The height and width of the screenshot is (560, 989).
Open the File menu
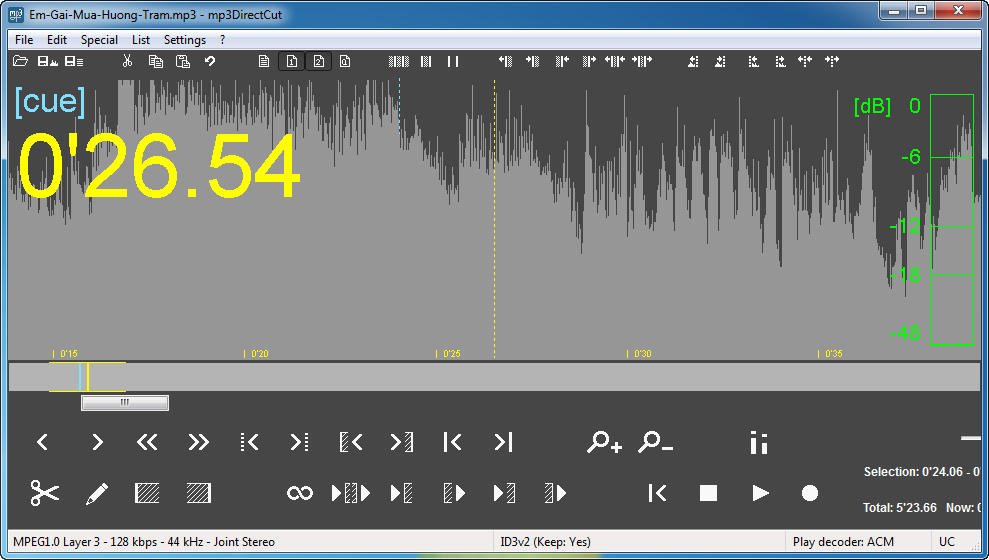(24, 40)
